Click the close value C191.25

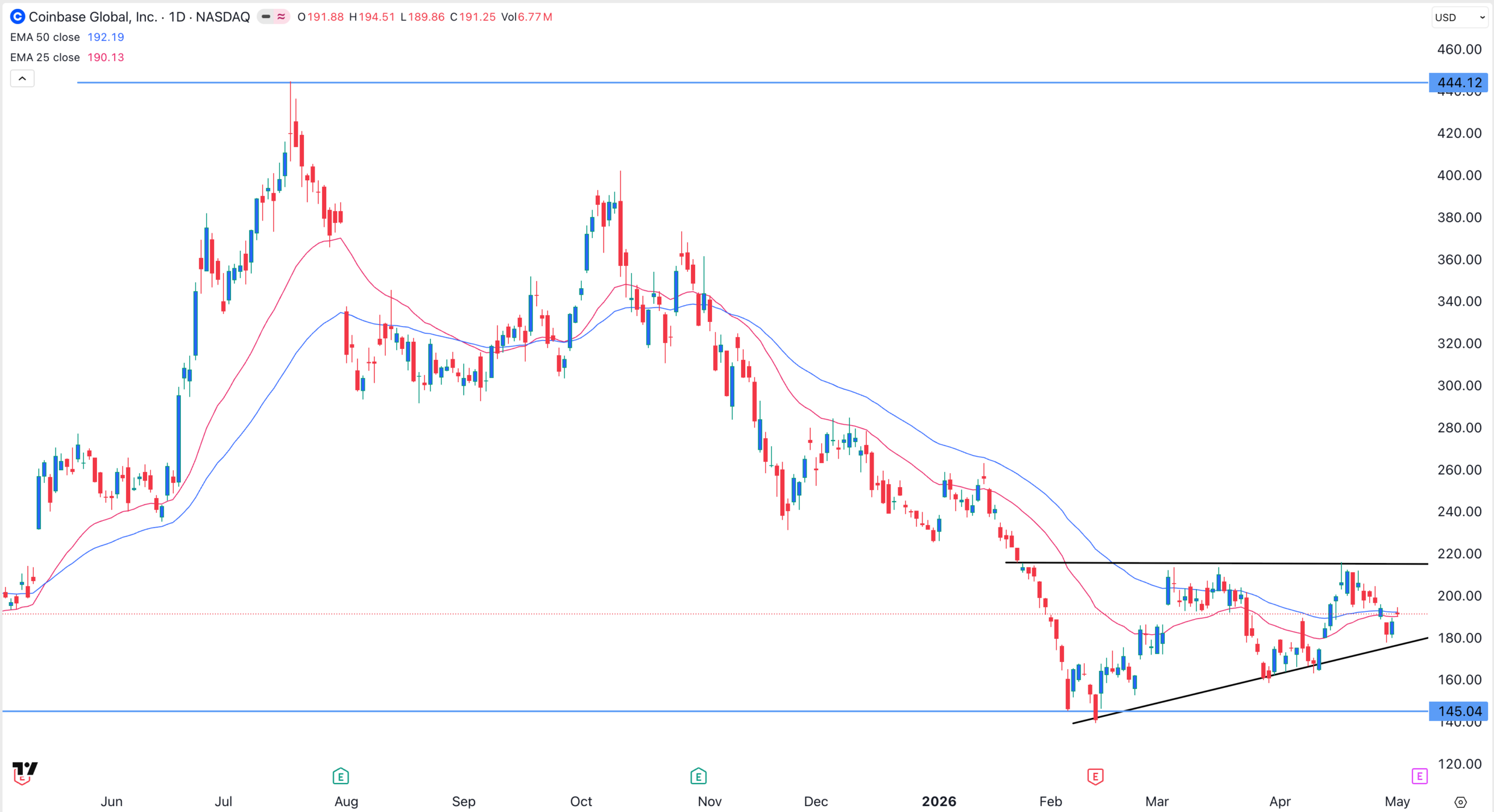coord(473,17)
